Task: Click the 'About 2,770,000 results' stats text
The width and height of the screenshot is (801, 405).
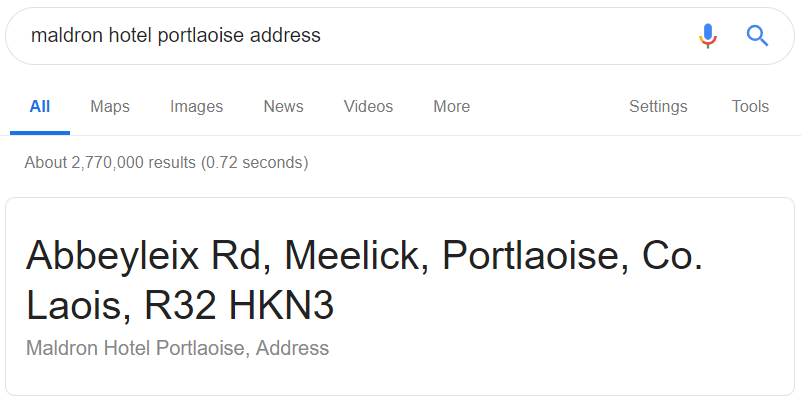Action: click(x=110, y=162)
